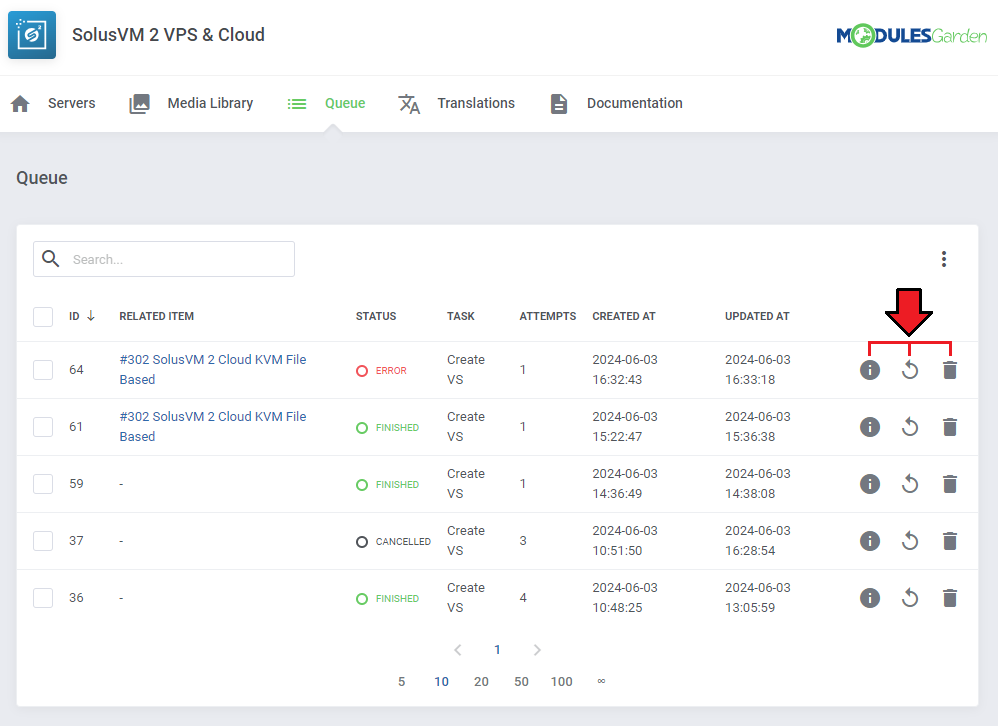Screen dimensions: 998x726
Task: Open info details for queue item 64
Action: [869, 370]
